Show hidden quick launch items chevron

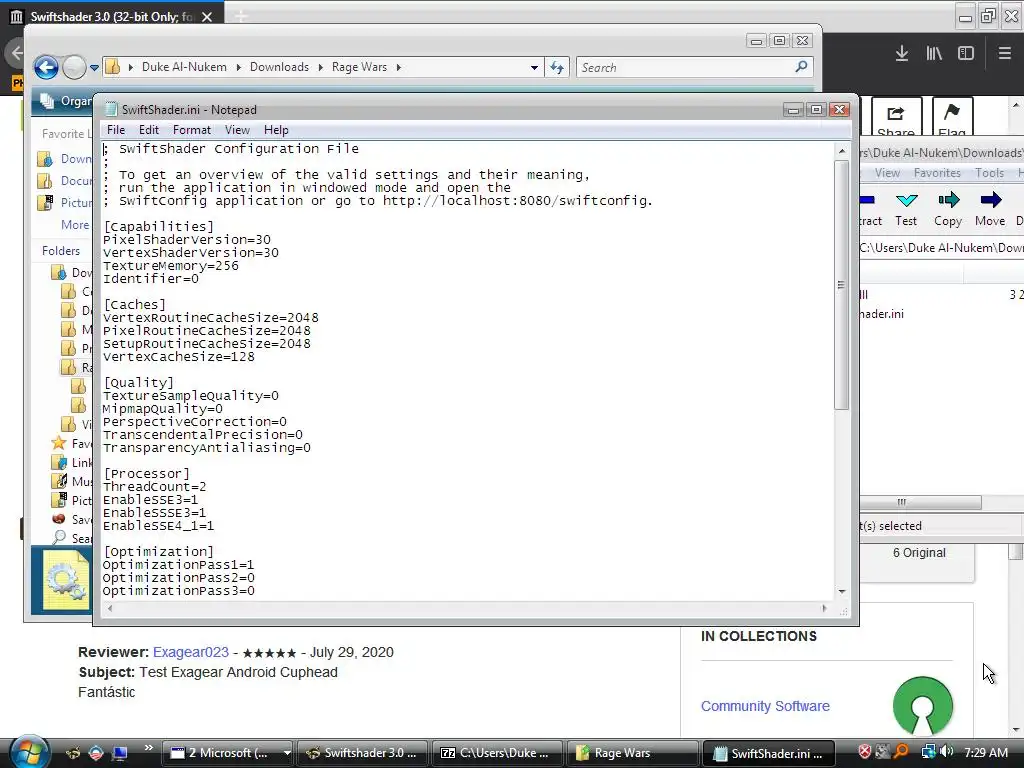coord(148,748)
